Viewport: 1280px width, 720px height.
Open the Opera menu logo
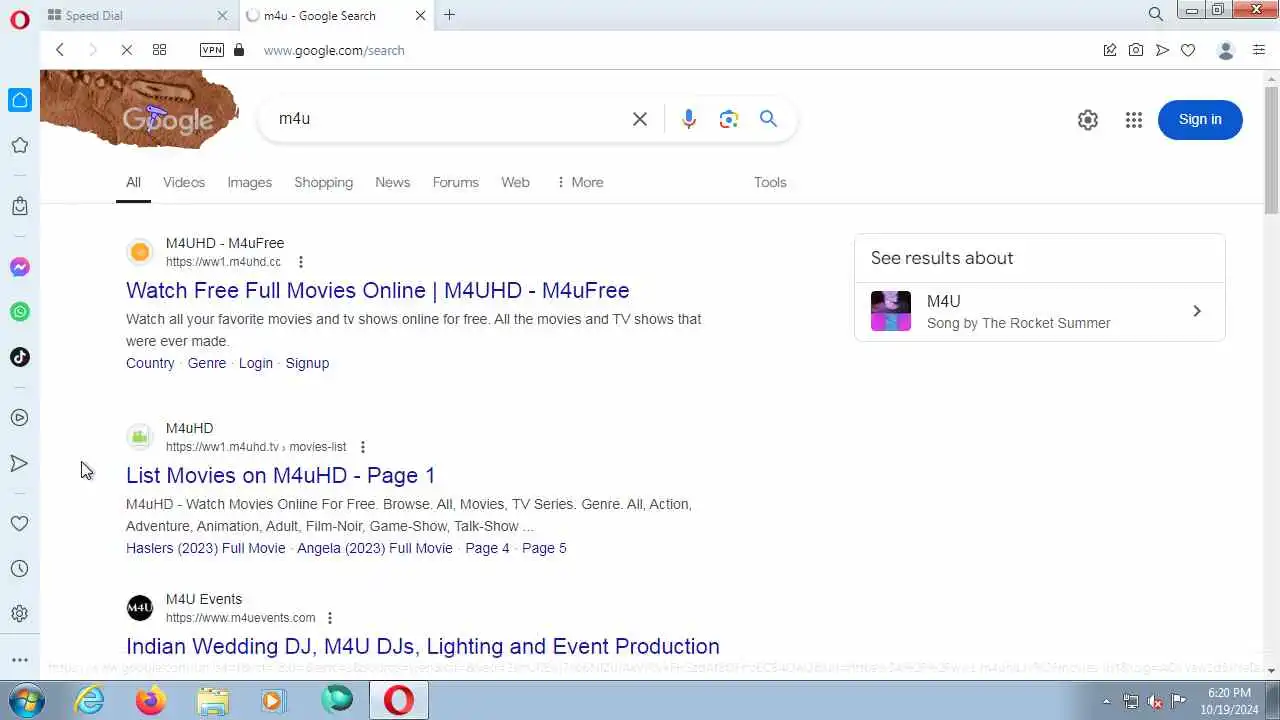coord(20,19)
